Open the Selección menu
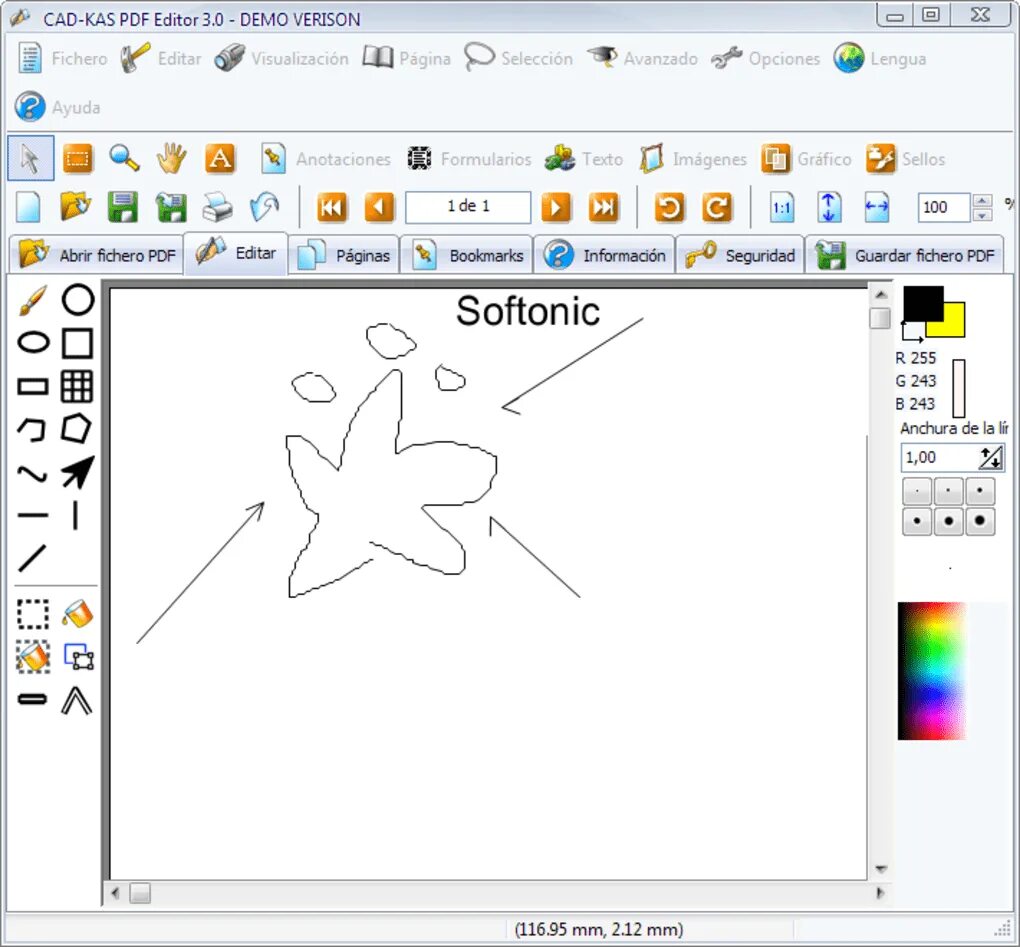1020x947 pixels. pos(518,59)
